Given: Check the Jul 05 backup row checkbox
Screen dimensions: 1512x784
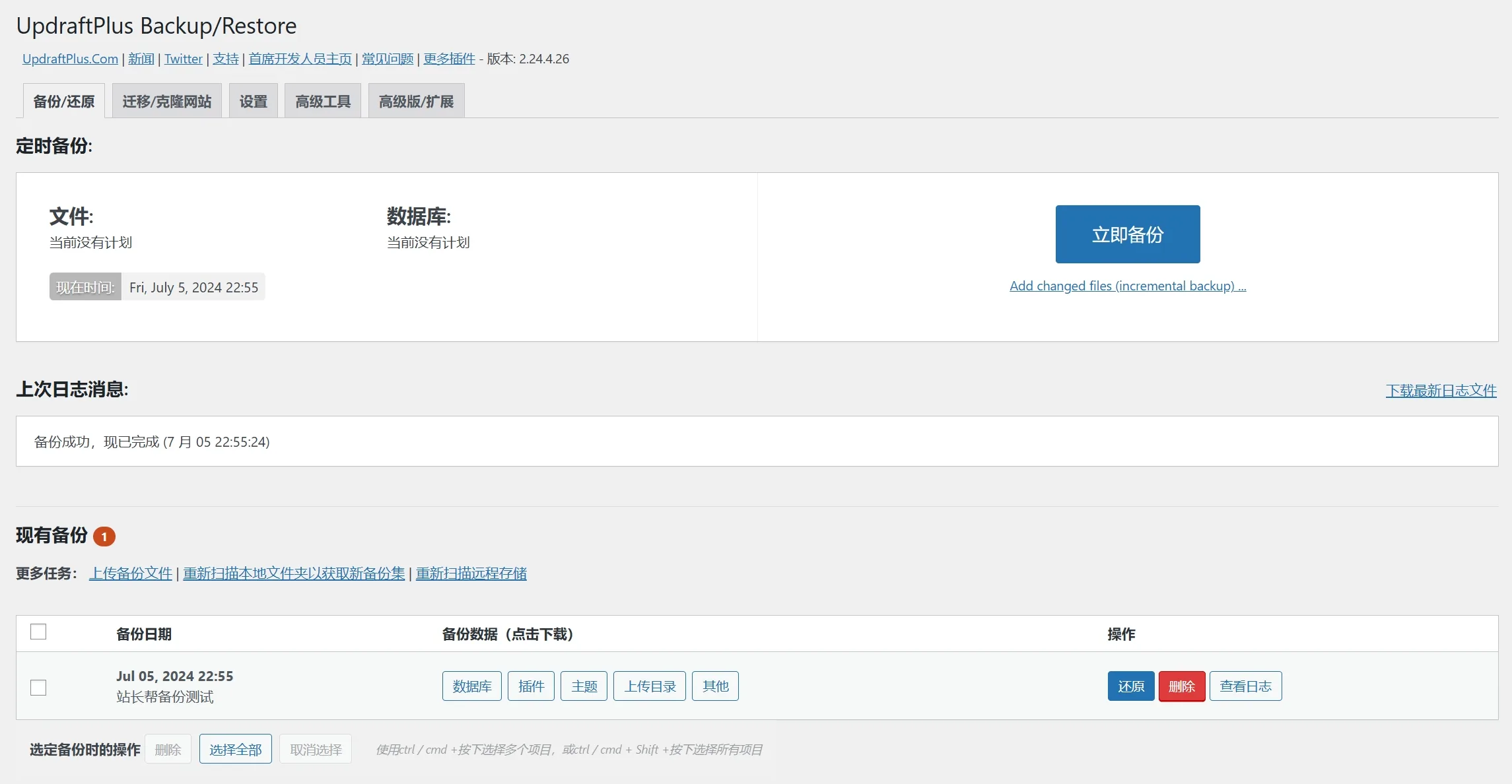Looking at the screenshot, I should pyautogui.click(x=38, y=688).
